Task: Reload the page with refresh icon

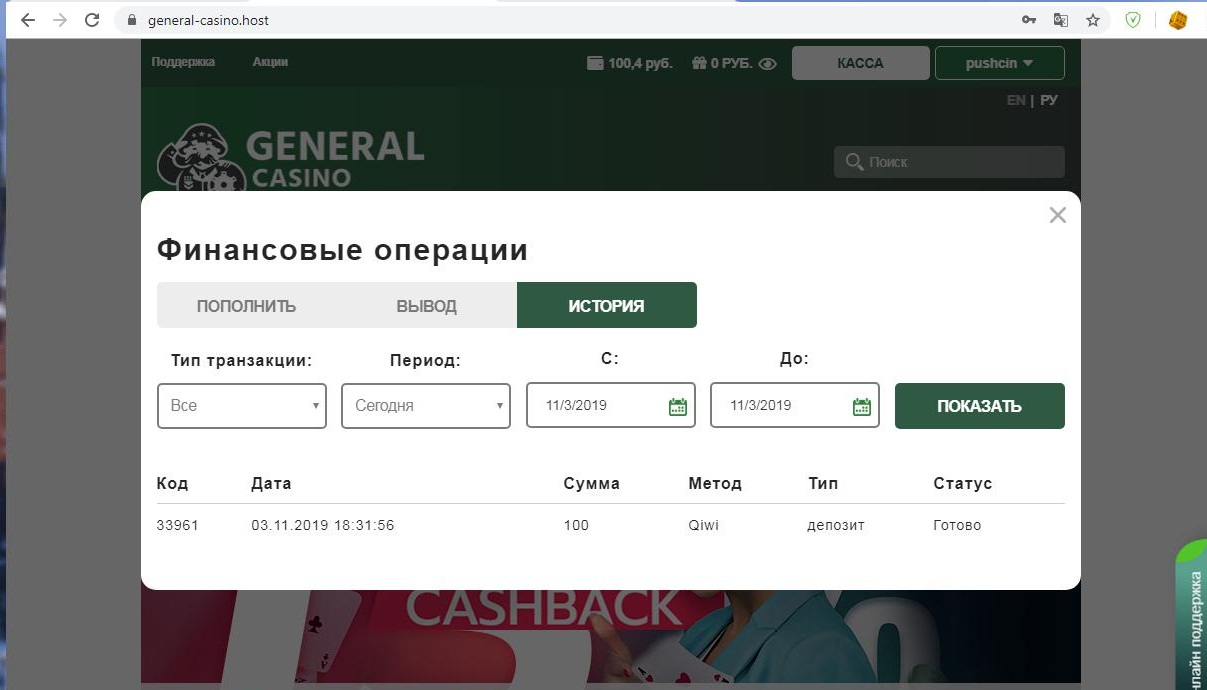Action: [x=92, y=20]
